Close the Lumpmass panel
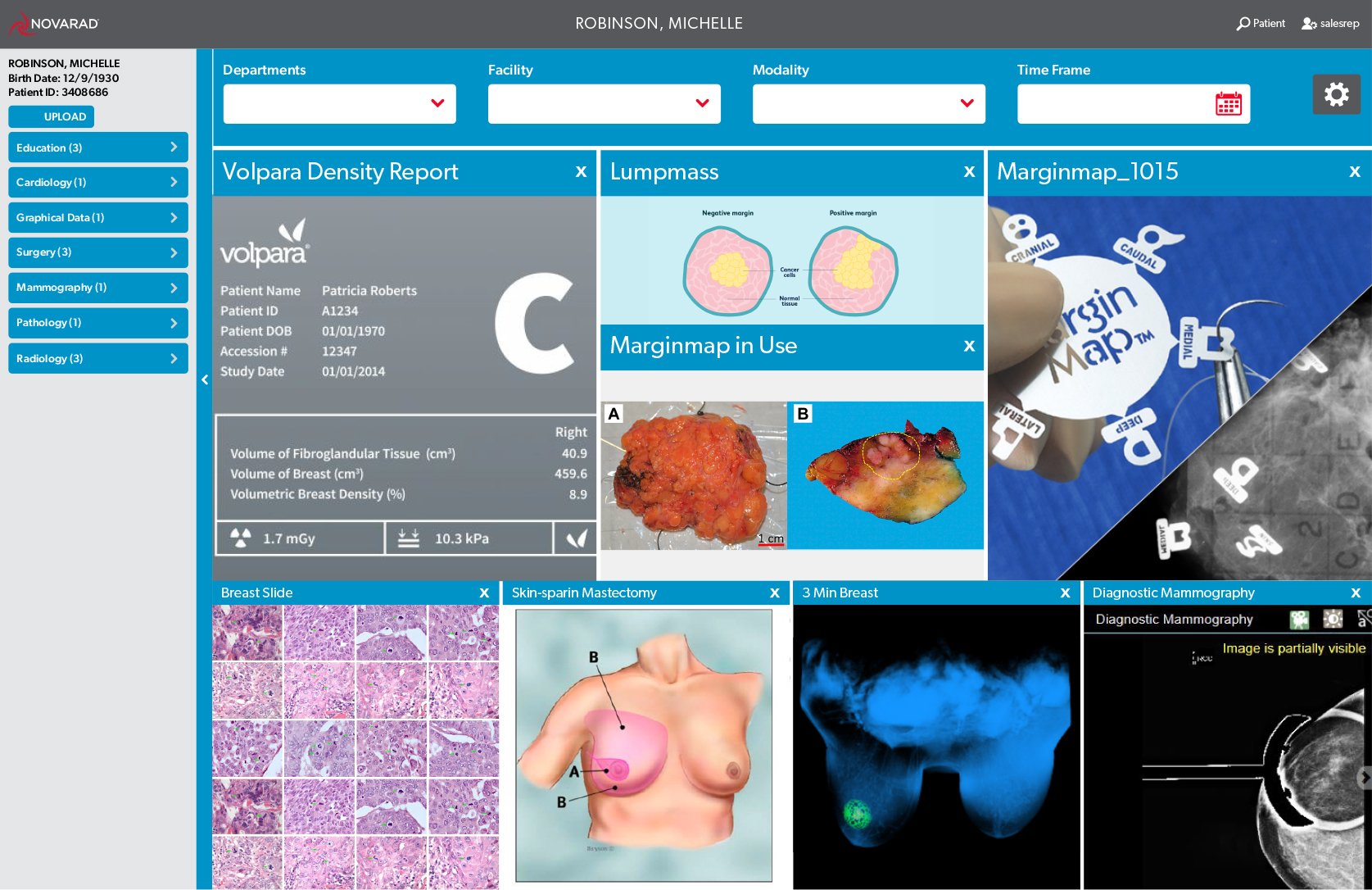Screen dimensions: 1372x890 pos(969,171)
